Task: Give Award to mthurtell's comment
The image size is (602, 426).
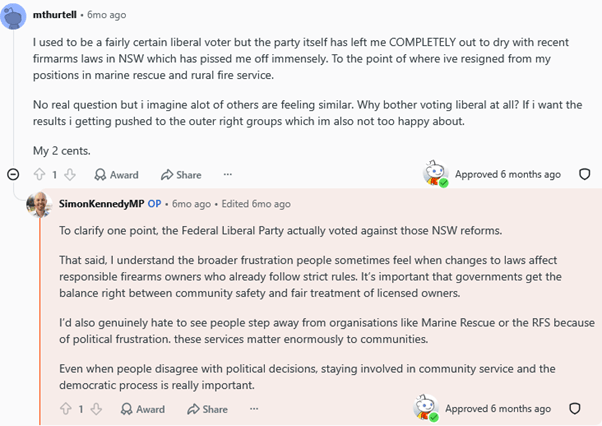Action: 116,175
